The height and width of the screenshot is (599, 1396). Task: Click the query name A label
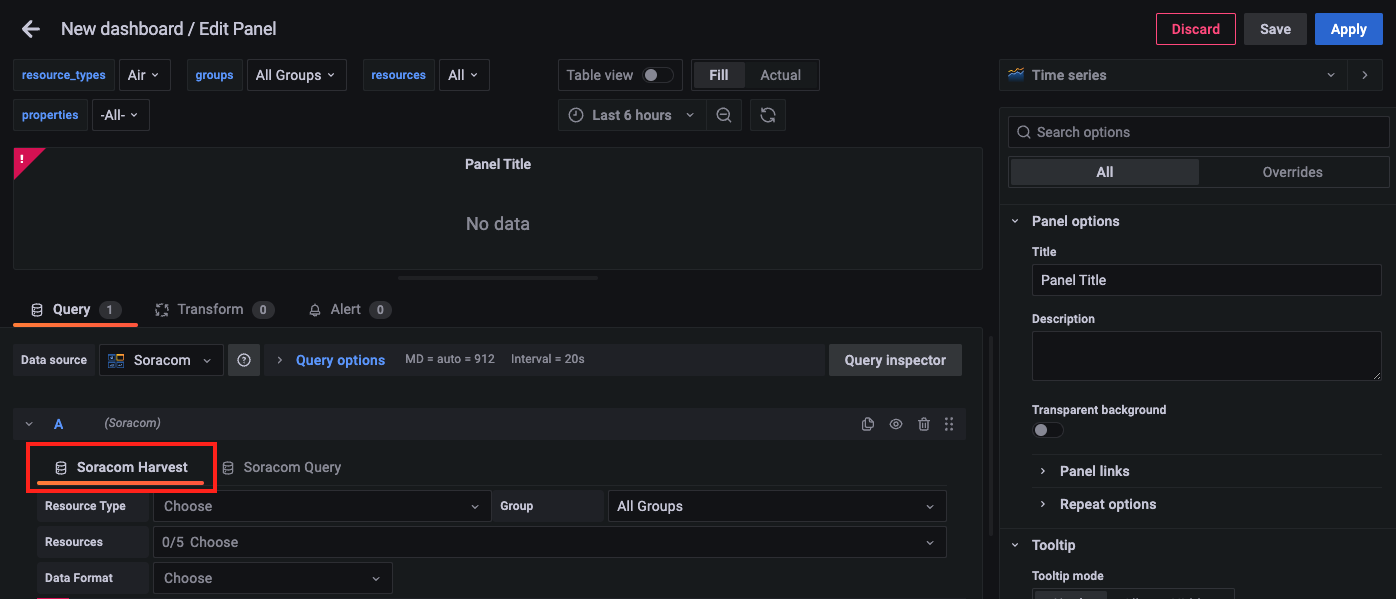pos(58,424)
